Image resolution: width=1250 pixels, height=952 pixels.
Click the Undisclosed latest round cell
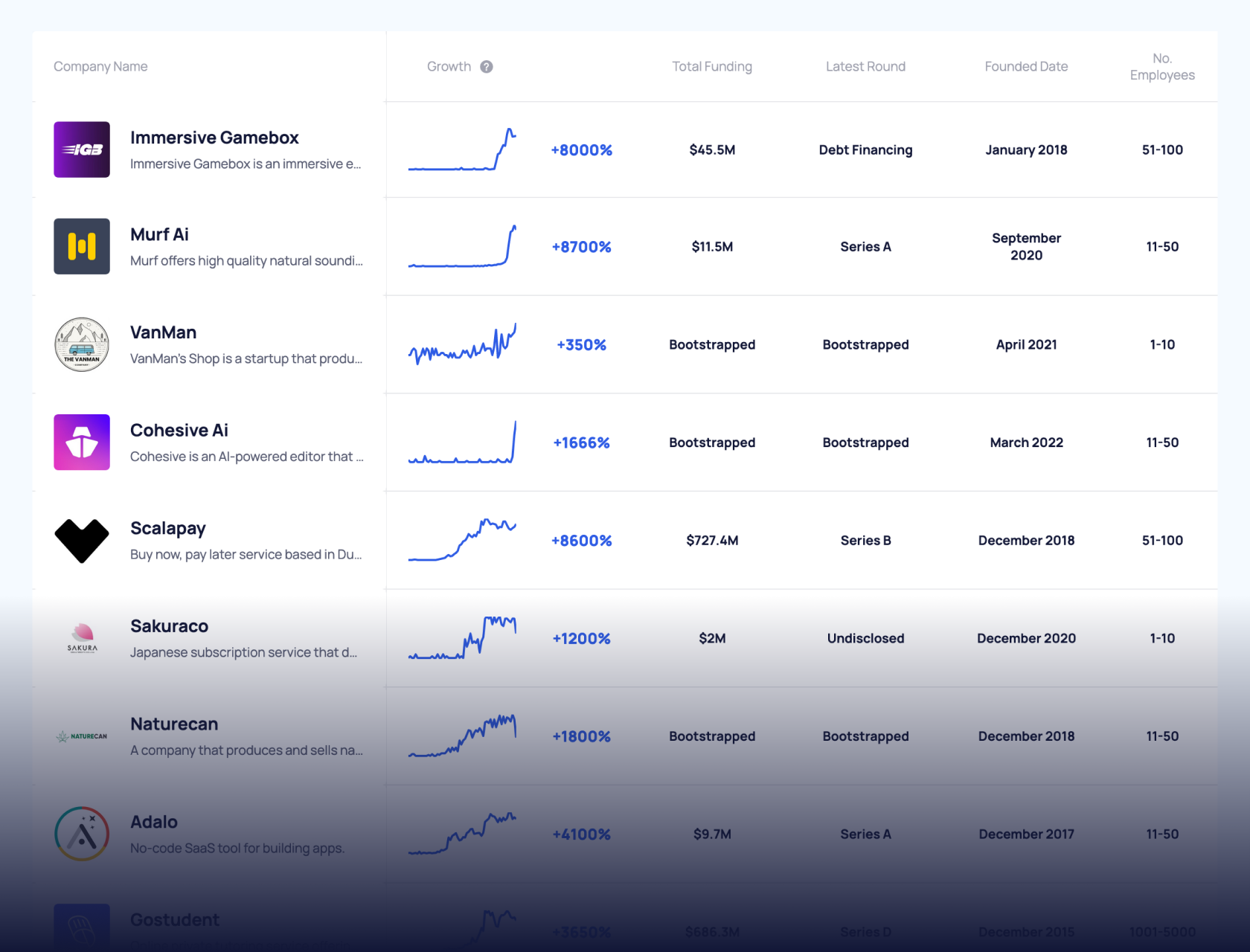tap(865, 639)
